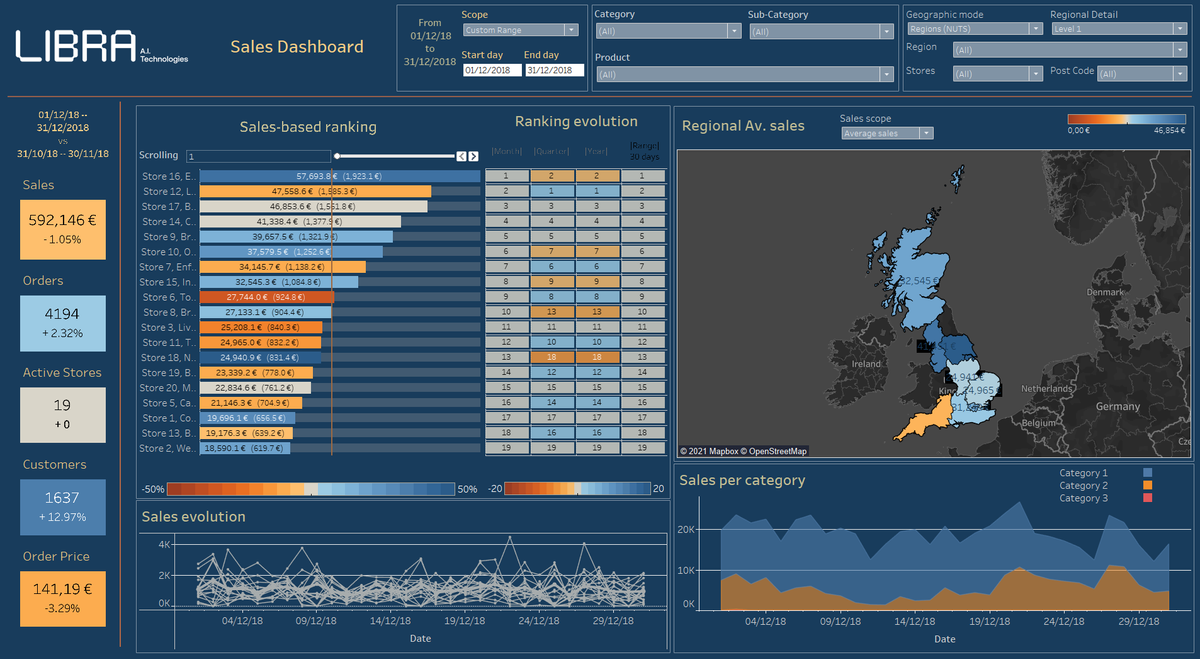Expand the Geographic mode dropdown
Screen dimensions: 1200x659
tap(974, 29)
